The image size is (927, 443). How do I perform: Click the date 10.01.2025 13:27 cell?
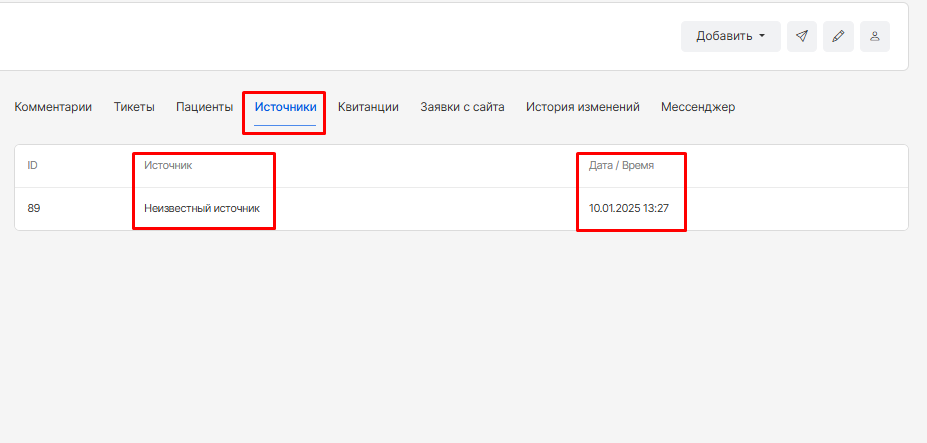(x=629, y=208)
